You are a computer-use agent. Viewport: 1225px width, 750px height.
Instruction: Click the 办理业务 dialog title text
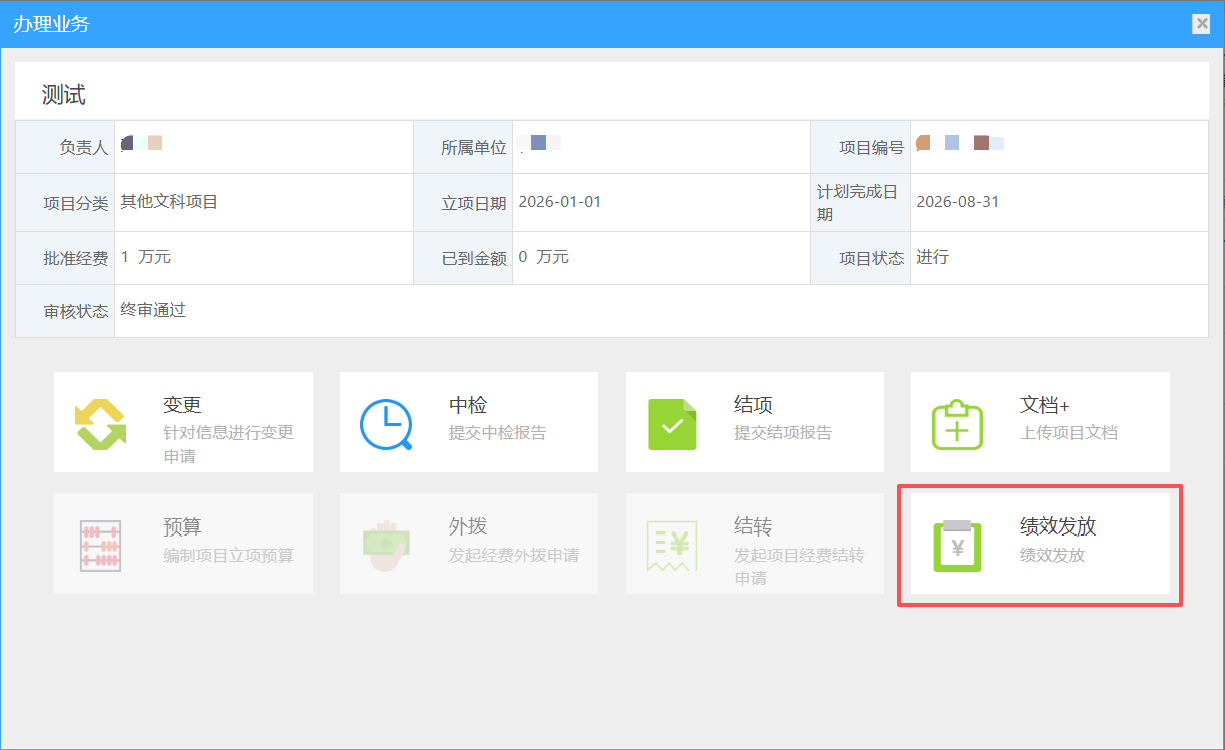pos(51,24)
